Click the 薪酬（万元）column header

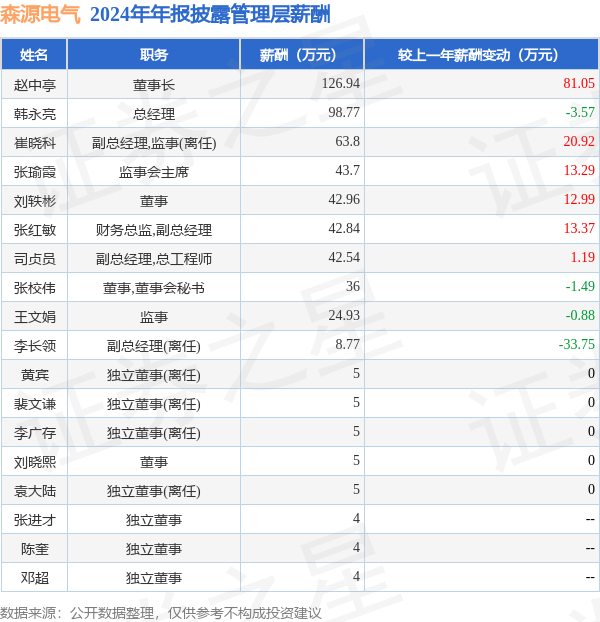point(302,54)
